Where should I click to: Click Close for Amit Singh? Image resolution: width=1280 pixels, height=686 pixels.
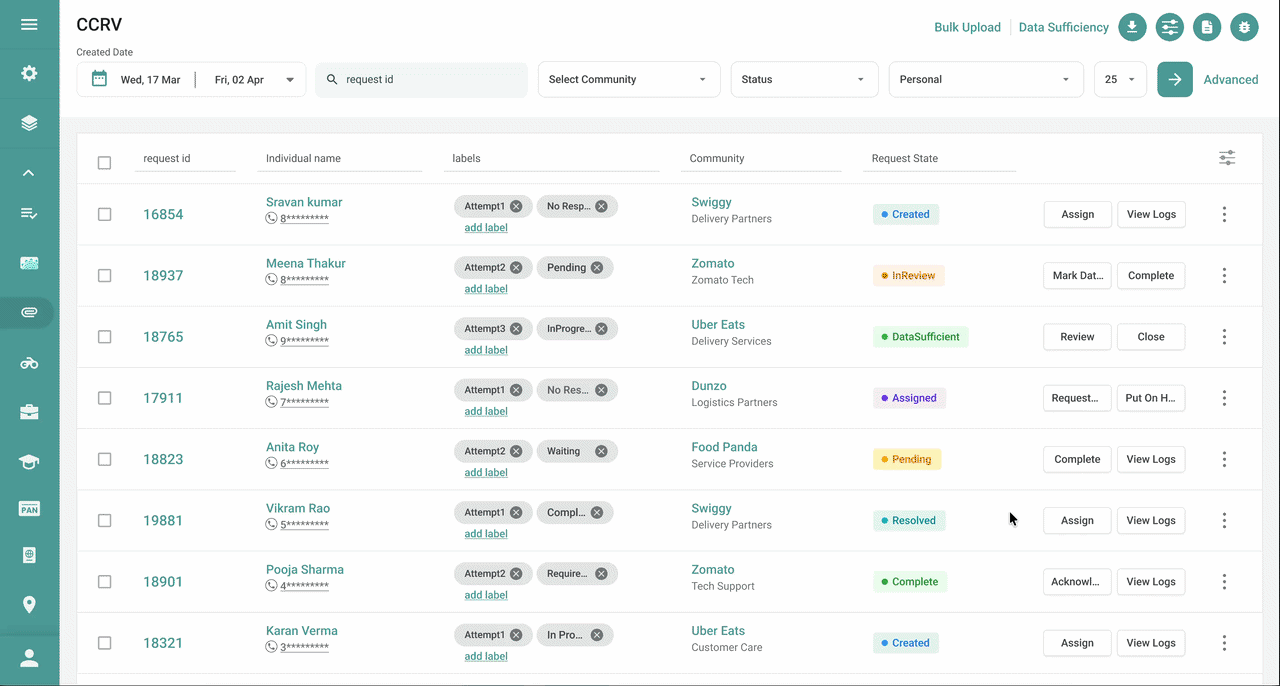point(1151,337)
